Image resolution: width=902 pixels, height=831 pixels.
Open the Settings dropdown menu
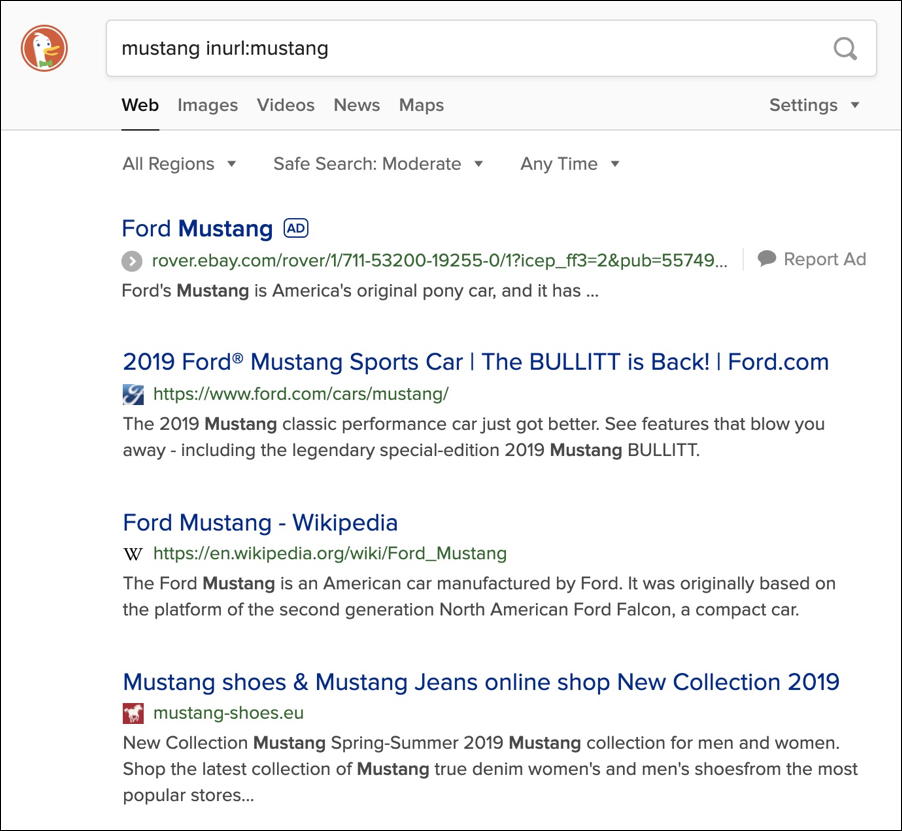(x=815, y=105)
